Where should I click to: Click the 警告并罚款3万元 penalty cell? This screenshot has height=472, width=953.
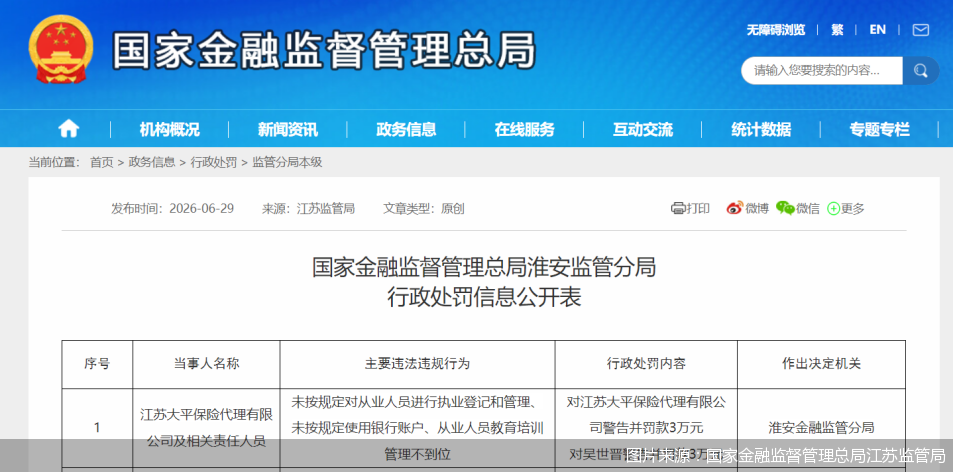point(646,428)
